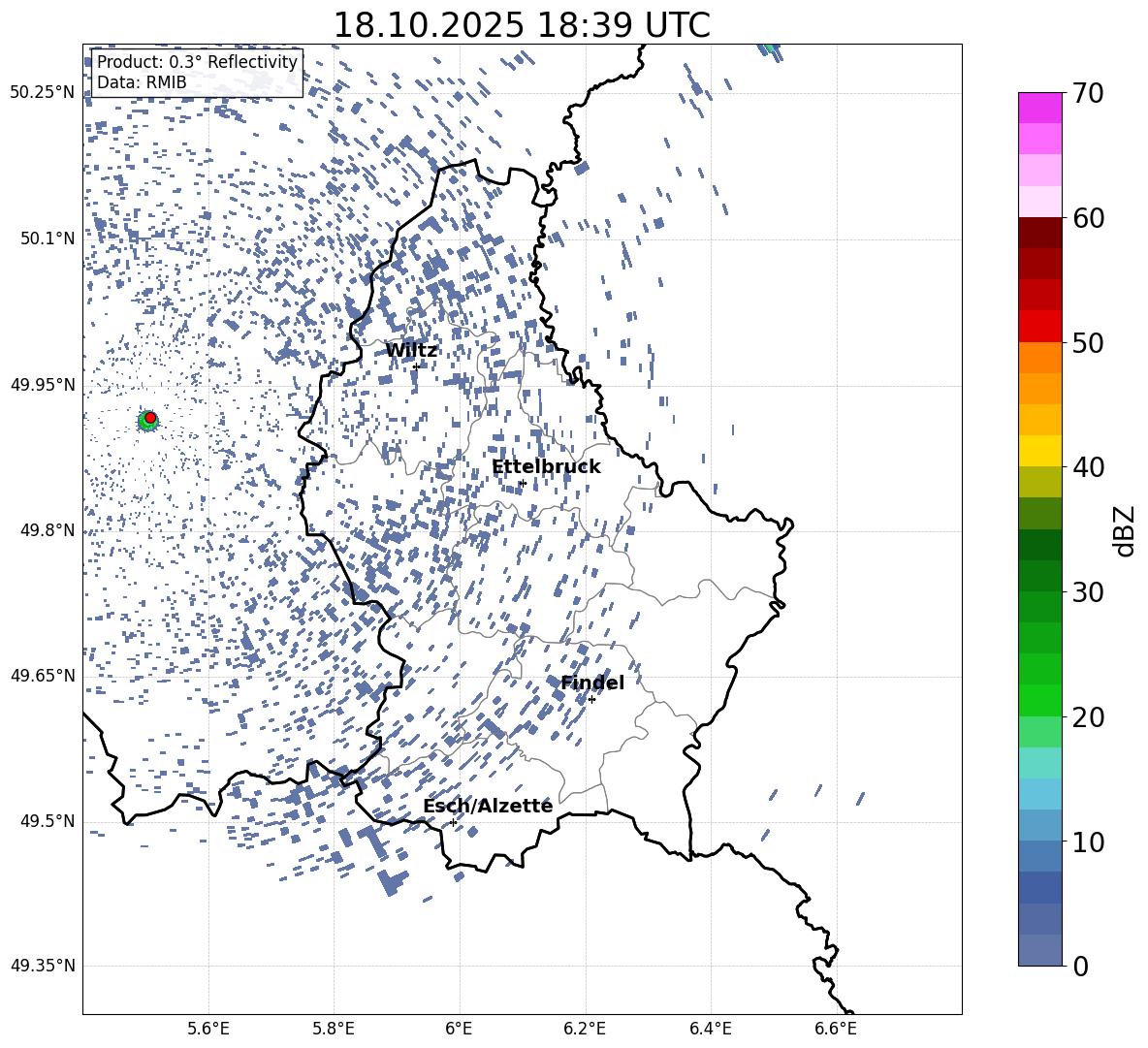
Task: Click the title '18.10.2025 18:39 UTC'
Action: coord(522,25)
